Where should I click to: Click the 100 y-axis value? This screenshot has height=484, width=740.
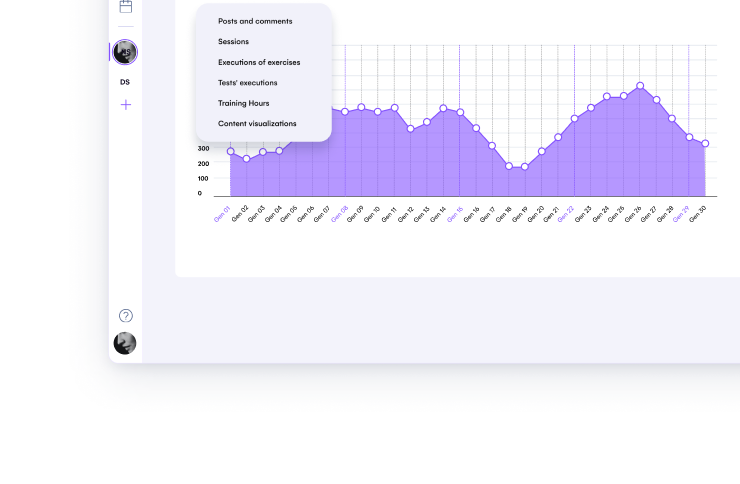[203, 178]
